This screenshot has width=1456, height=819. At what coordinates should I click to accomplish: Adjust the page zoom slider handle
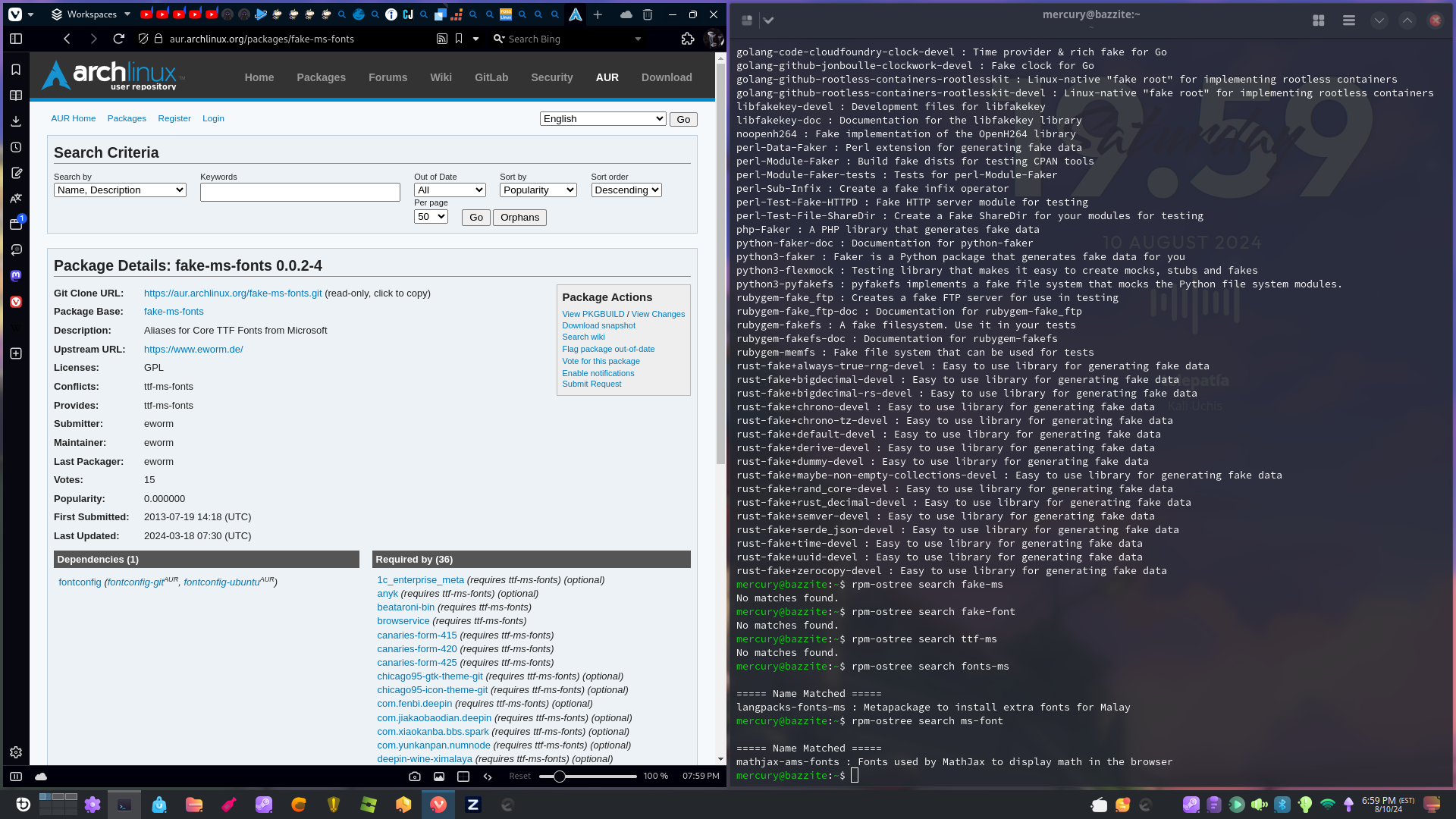coord(559,776)
